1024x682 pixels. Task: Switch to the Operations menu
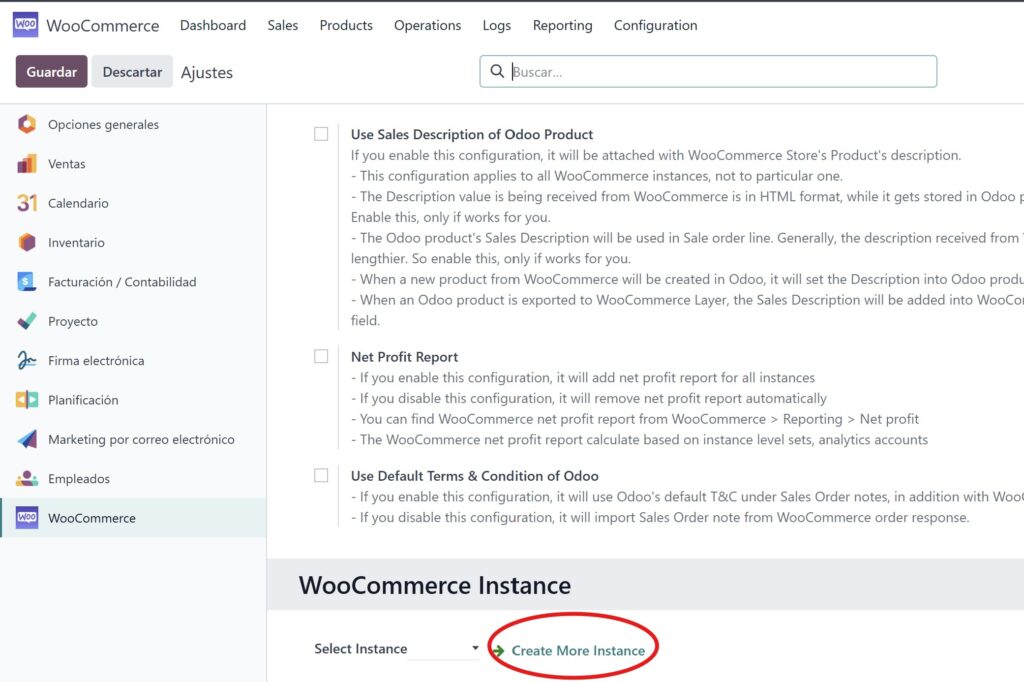(x=427, y=25)
